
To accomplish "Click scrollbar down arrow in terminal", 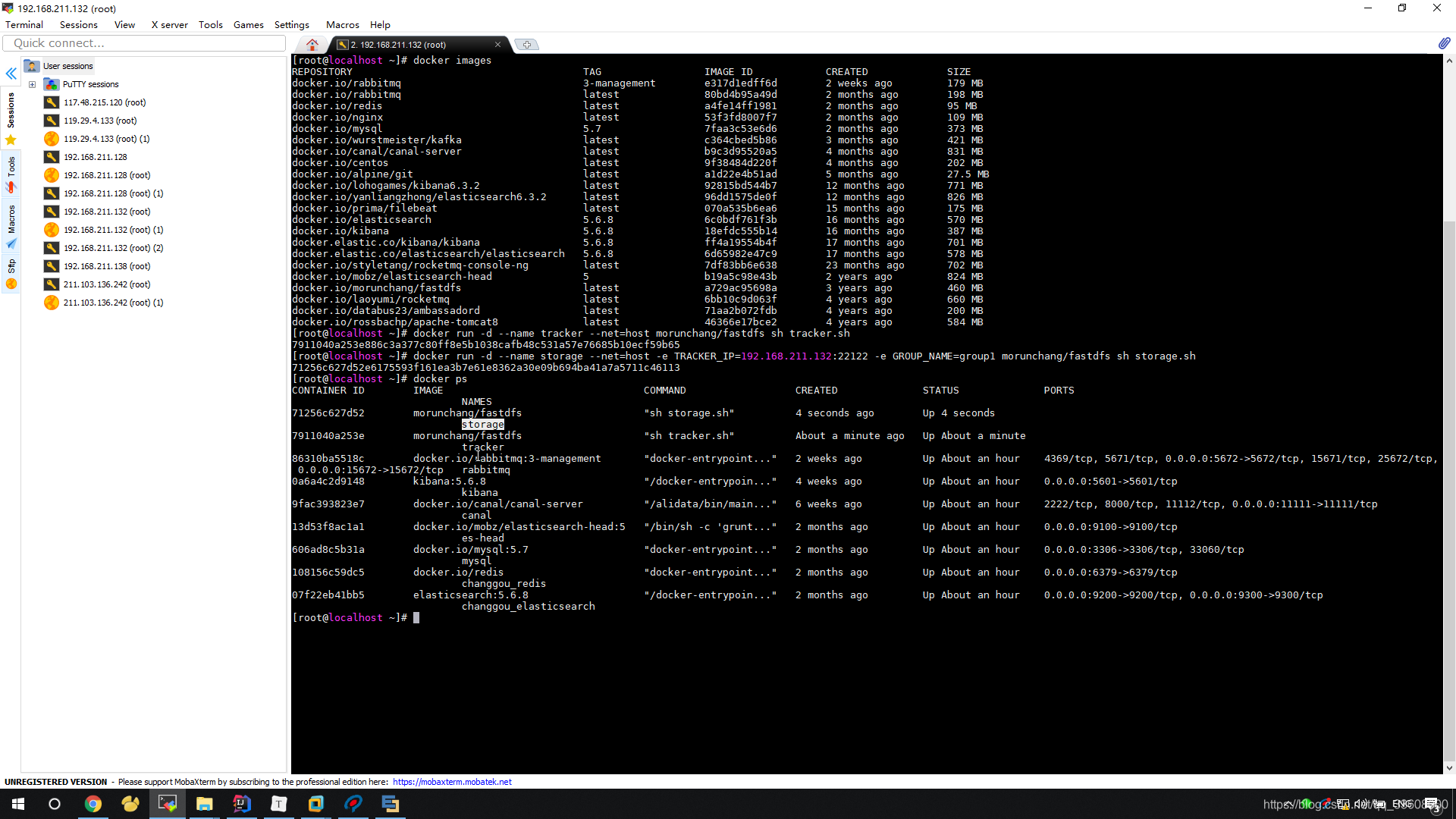I will pyautogui.click(x=1449, y=767).
